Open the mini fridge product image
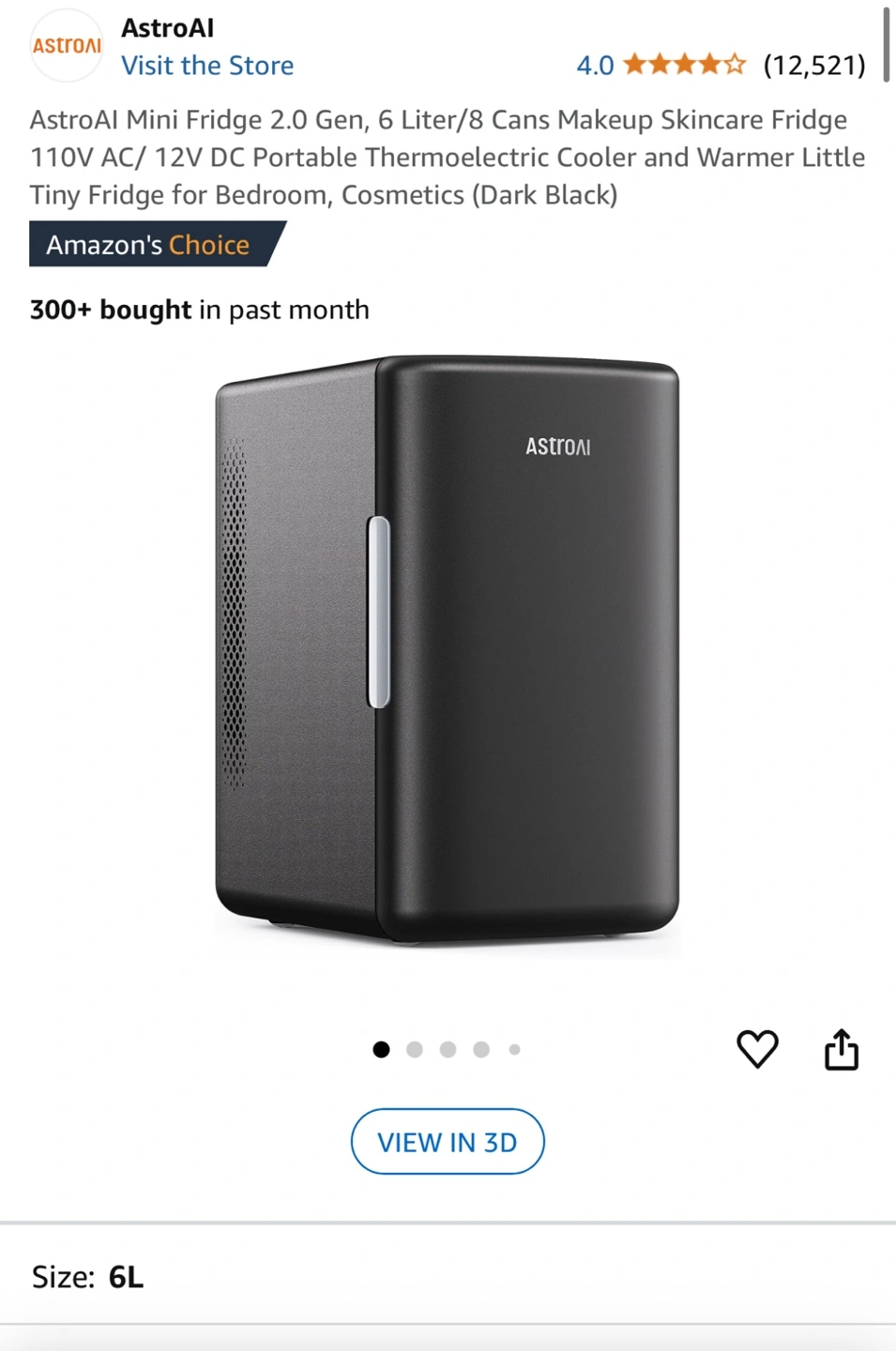This screenshot has width=896, height=1351. click(x=448, y=649)
